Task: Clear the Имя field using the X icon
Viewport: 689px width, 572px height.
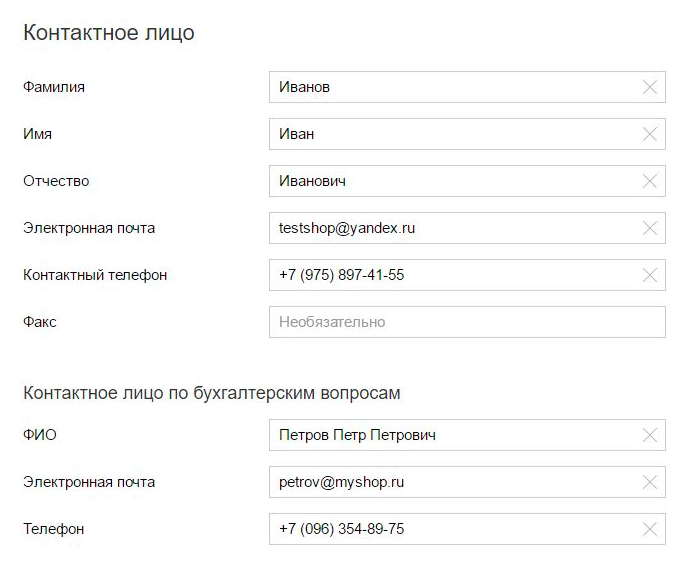Action: click(650, 134)
